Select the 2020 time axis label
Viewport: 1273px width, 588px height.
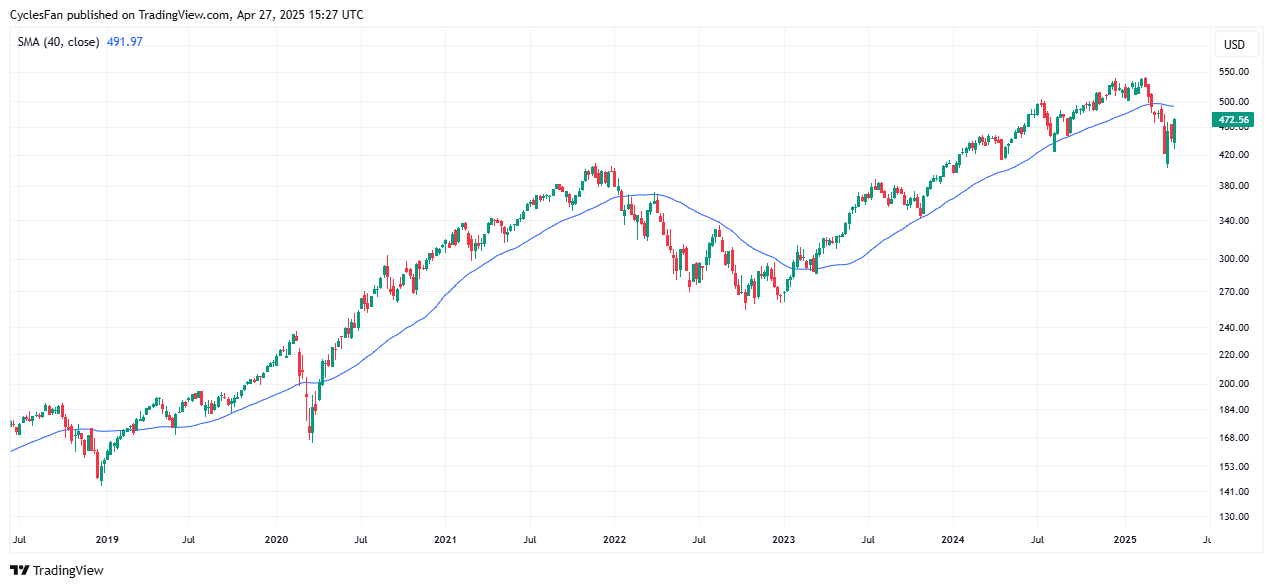(276, 540)
